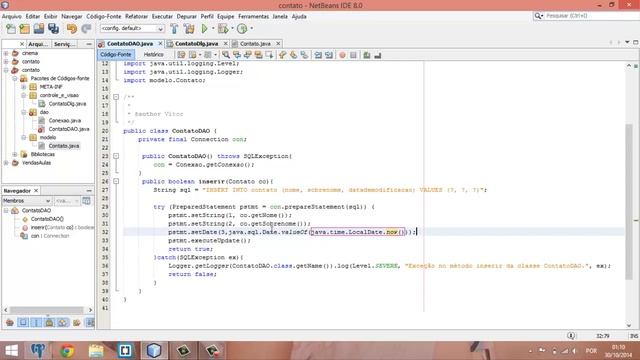The height and width of the screenshot is (360, 640).
Task: Click Navigator horizontal scrollbar right arrow
Action: (x=90, y=310)
